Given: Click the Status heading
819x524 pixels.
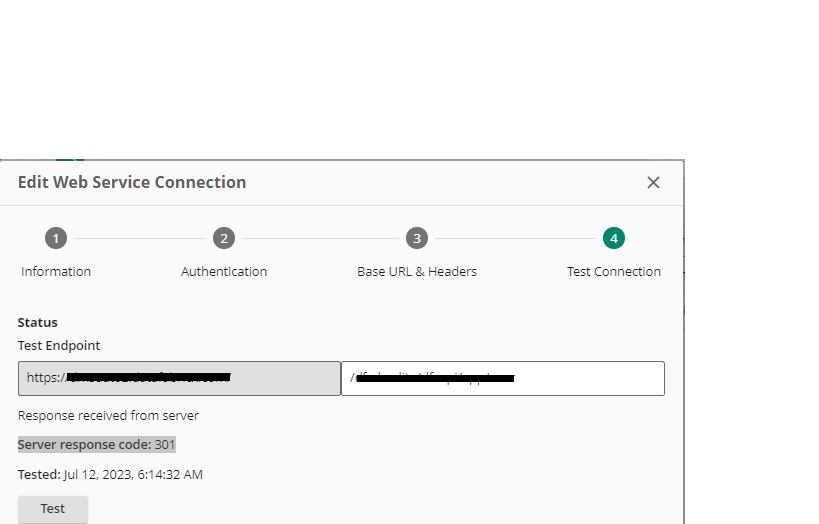Looking at the screenshot, I should coord(38,322).
